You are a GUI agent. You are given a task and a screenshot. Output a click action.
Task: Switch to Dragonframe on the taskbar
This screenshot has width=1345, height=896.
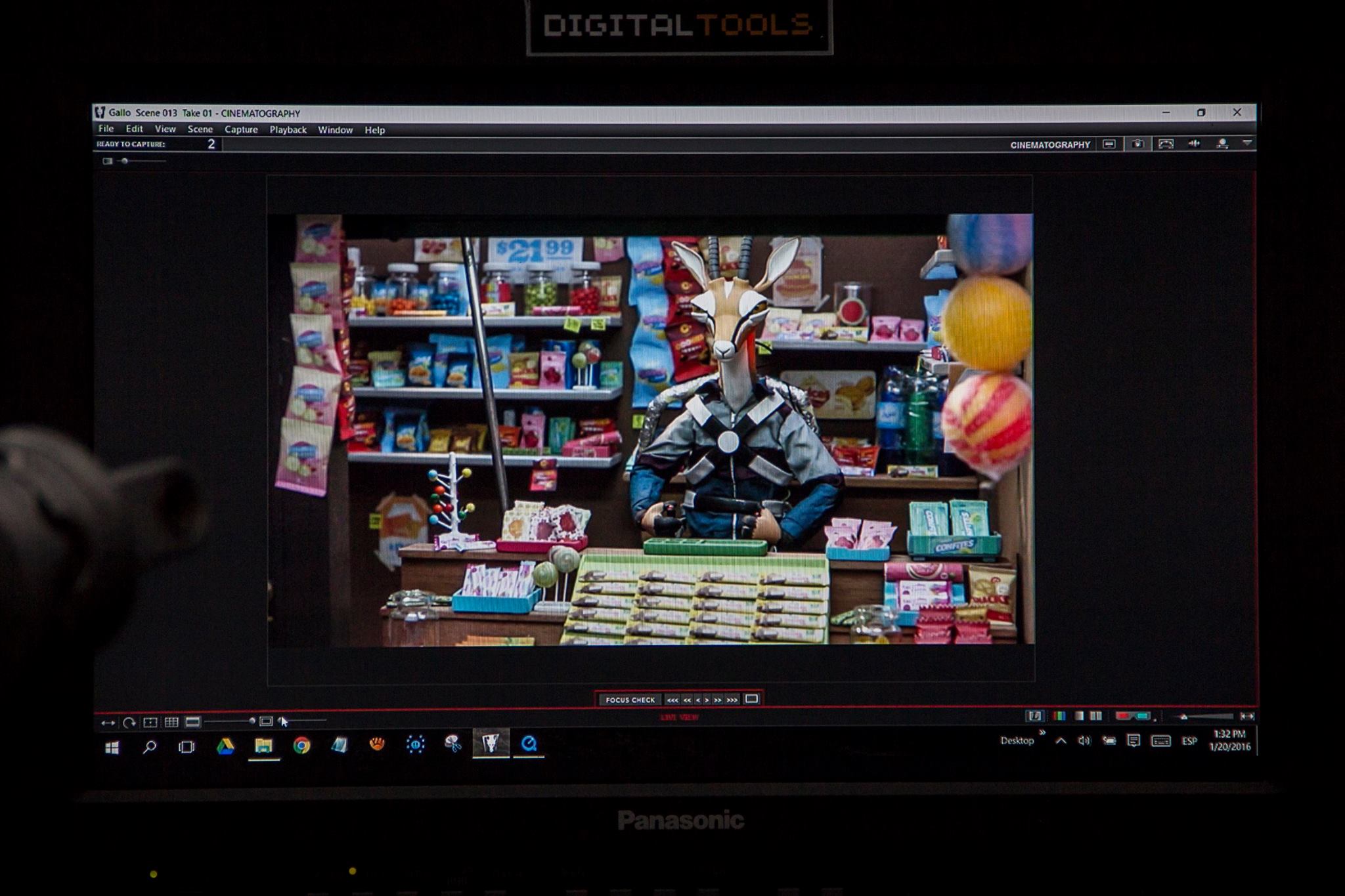(x=491, y=742)
